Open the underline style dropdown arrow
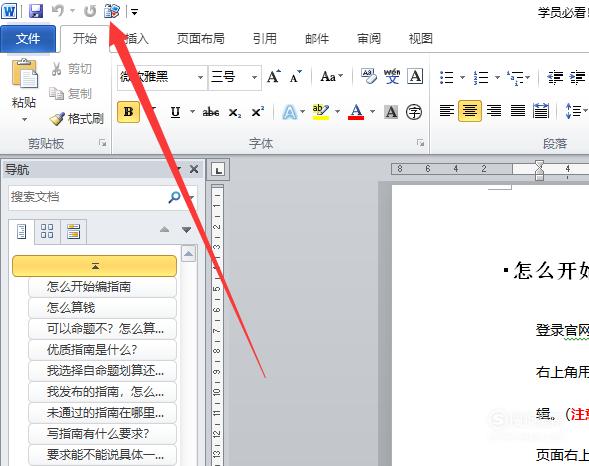 point(193,112)
